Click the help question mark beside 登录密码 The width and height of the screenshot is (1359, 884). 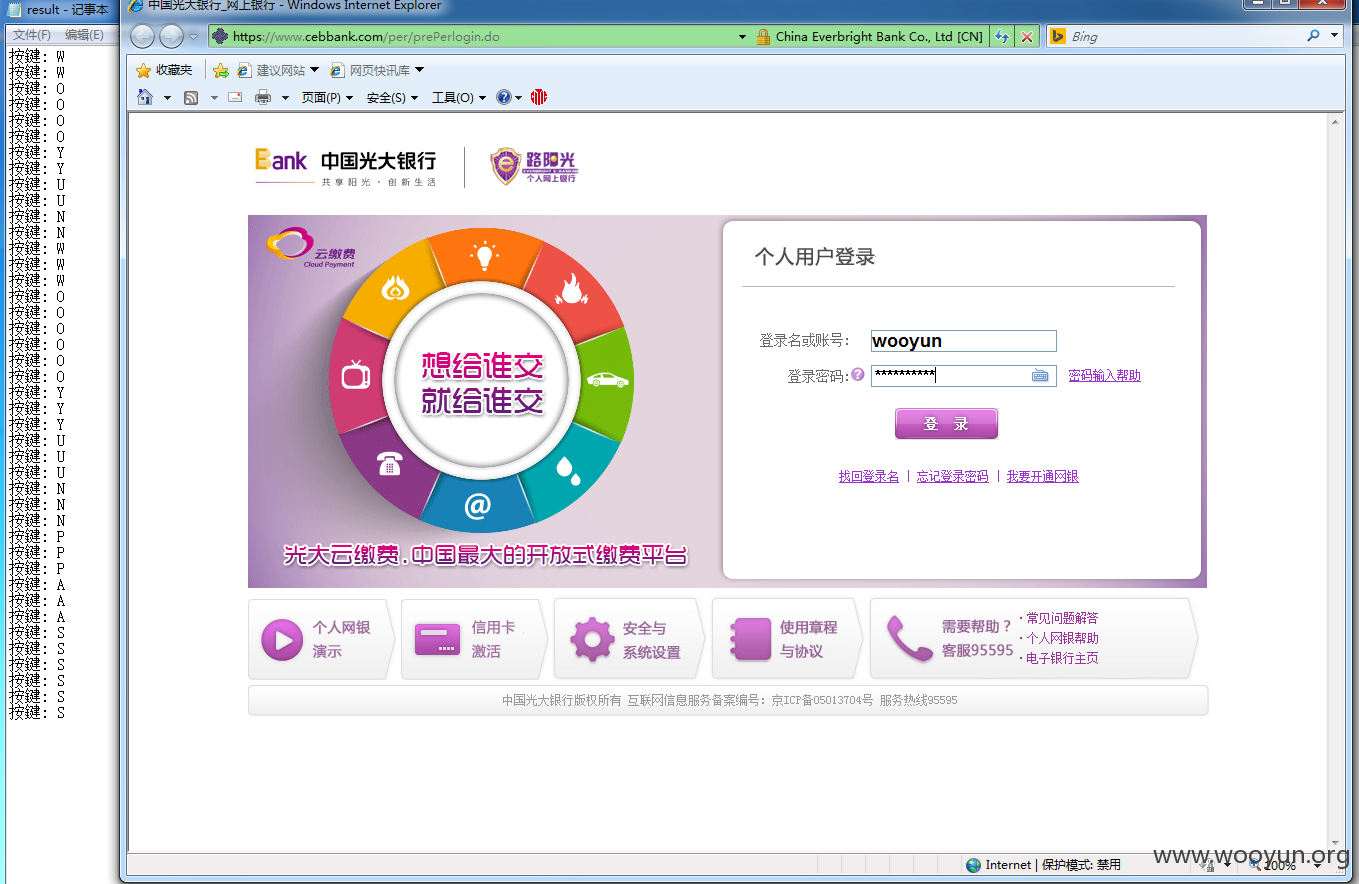858,375
